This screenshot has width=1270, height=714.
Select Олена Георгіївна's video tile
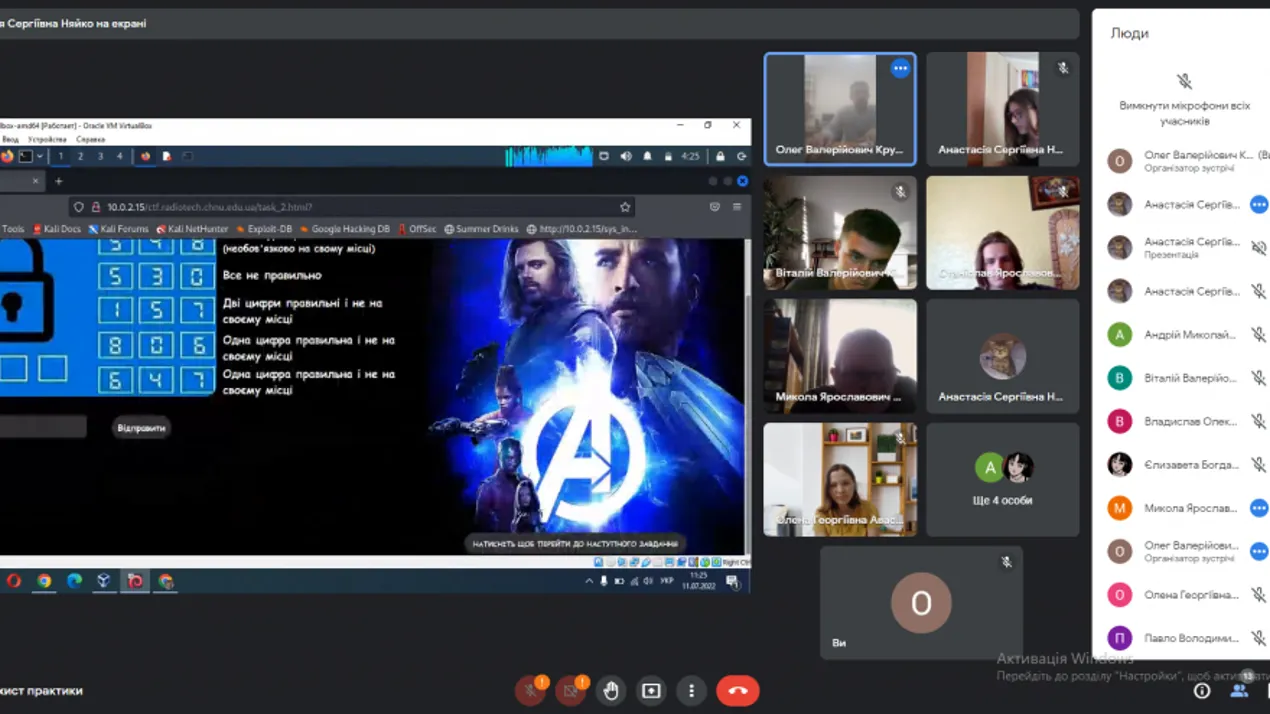click(840, 480)
